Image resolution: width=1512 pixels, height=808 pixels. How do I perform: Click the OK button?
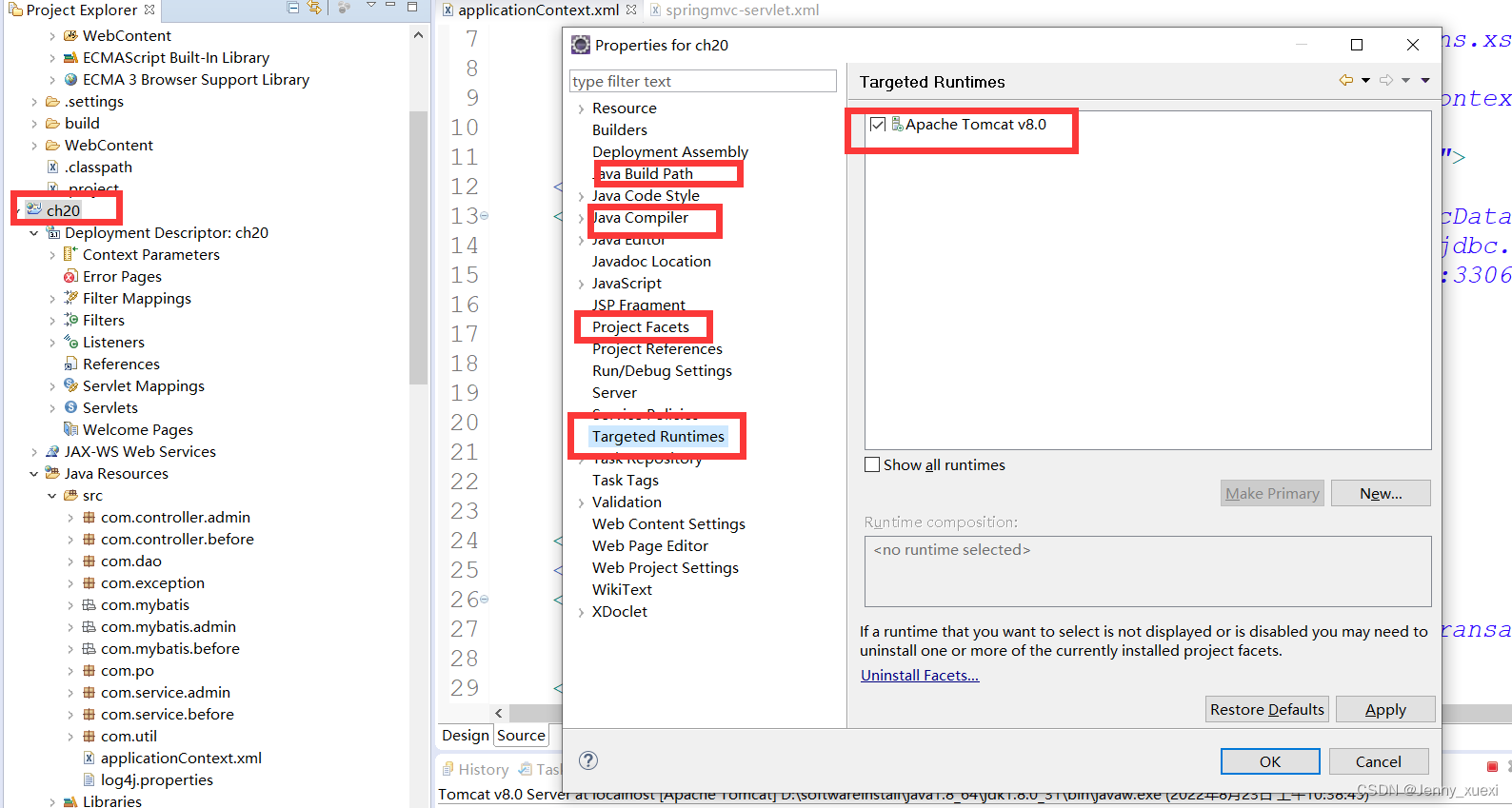pyautogui.click(x=1270, y=761)
